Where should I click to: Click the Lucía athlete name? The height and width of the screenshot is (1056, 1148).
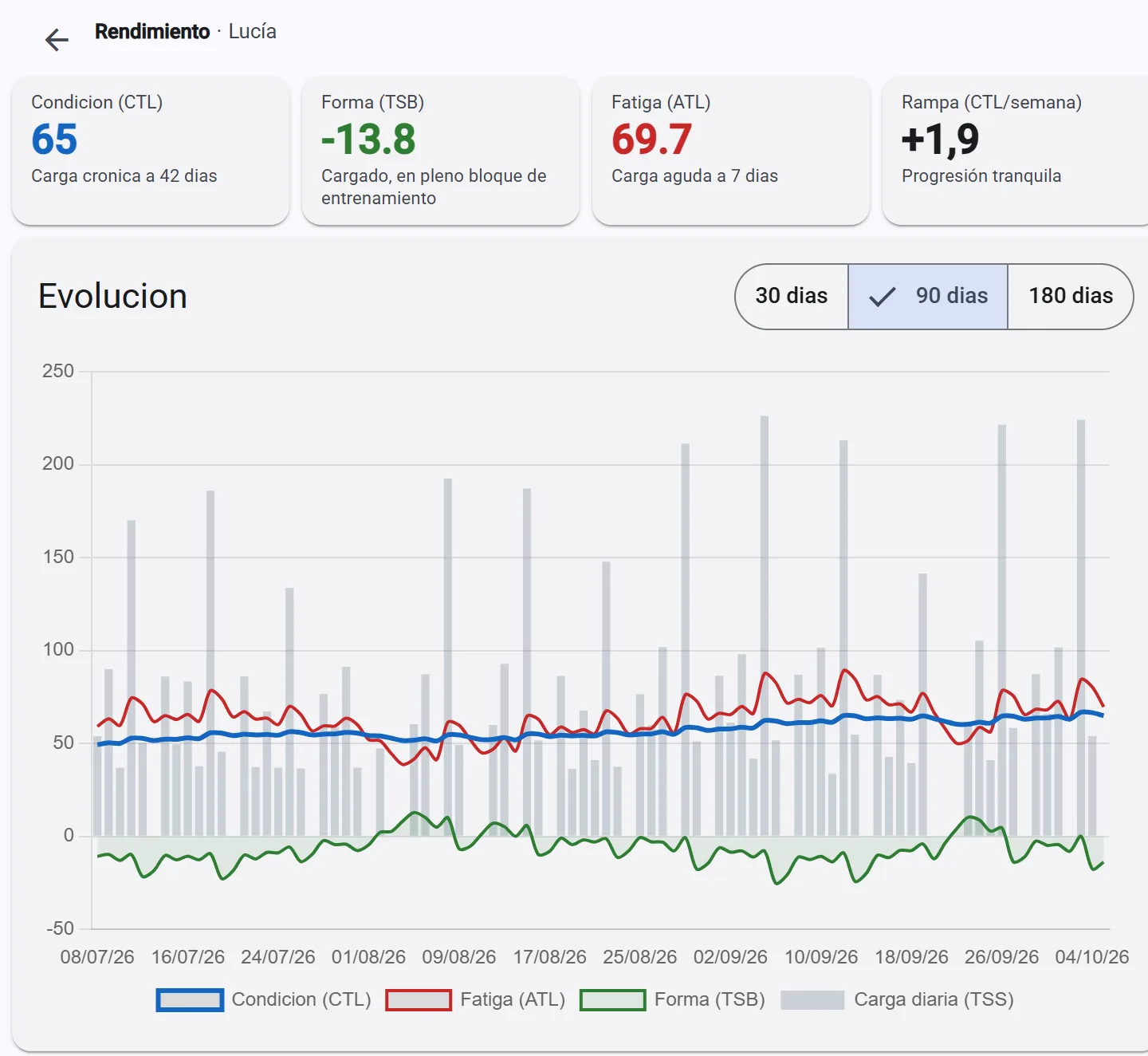pos(253,32)
